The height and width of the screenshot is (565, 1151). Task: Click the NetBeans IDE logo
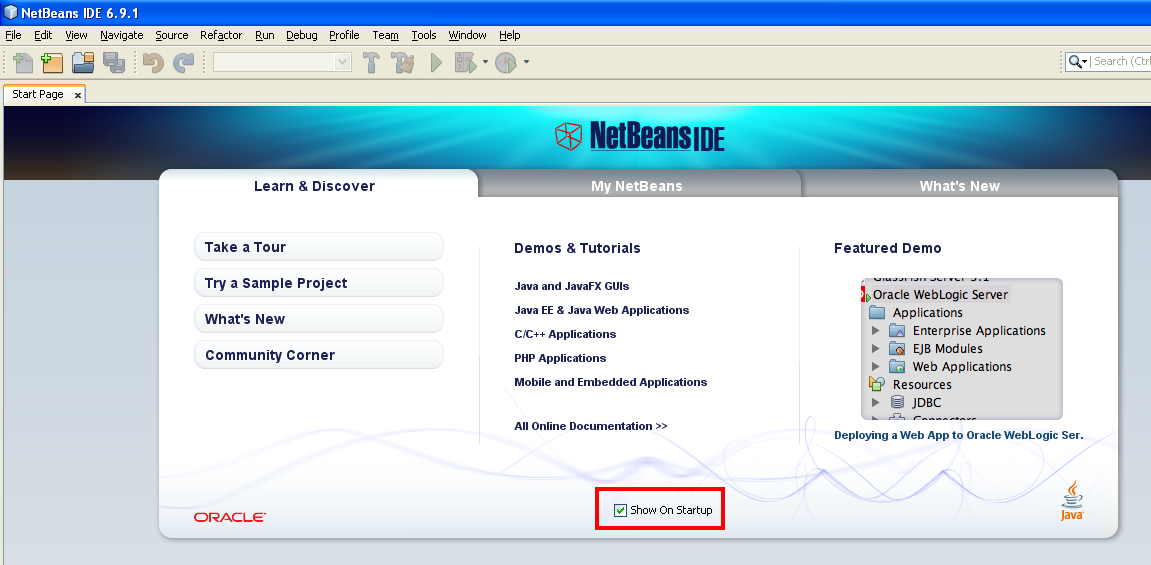point(639,136)
